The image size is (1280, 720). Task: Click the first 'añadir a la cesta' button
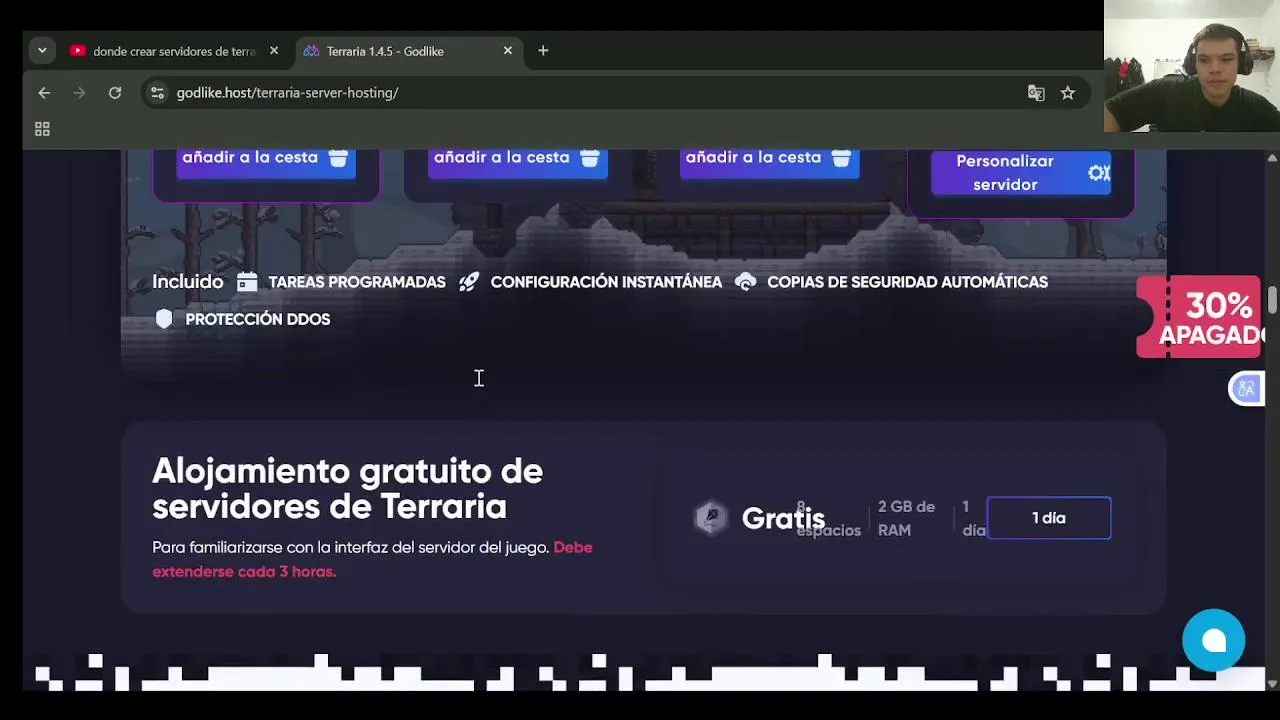pos(266,160)
